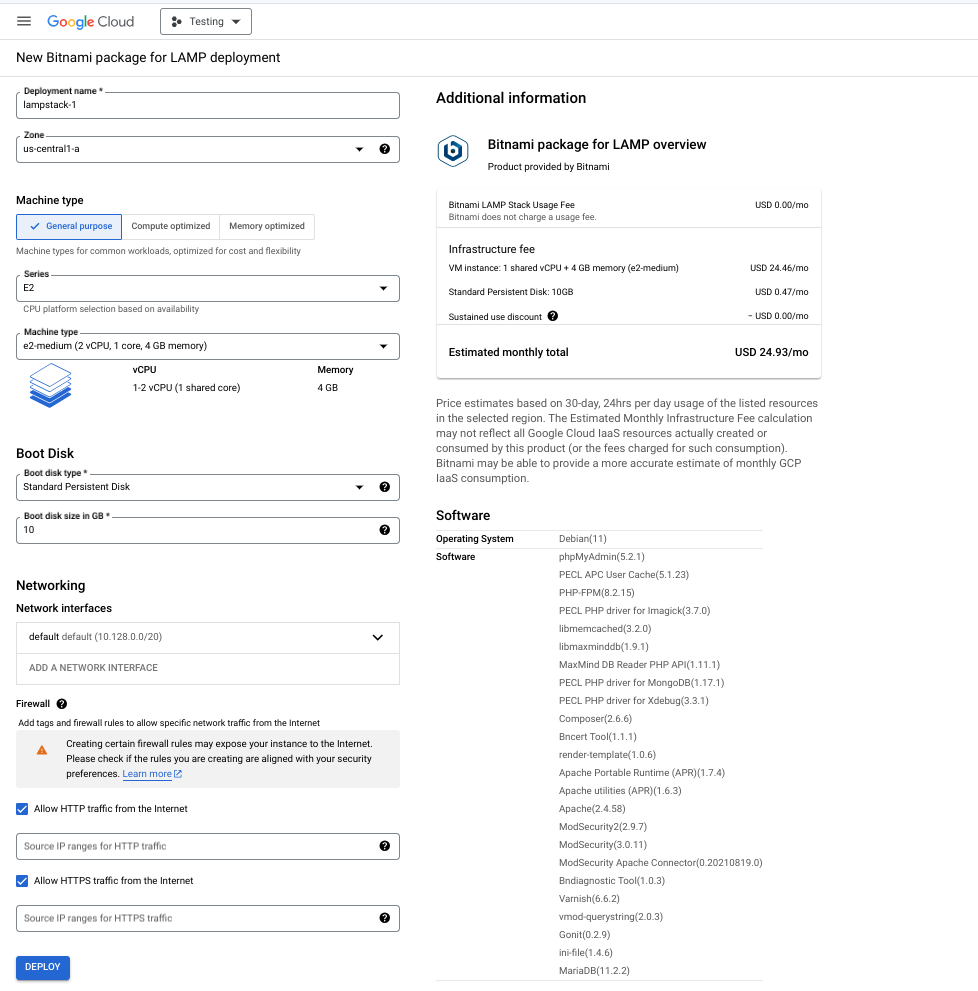
Task: Click the Sustained use discount help icon
Action: coord(553,316)
